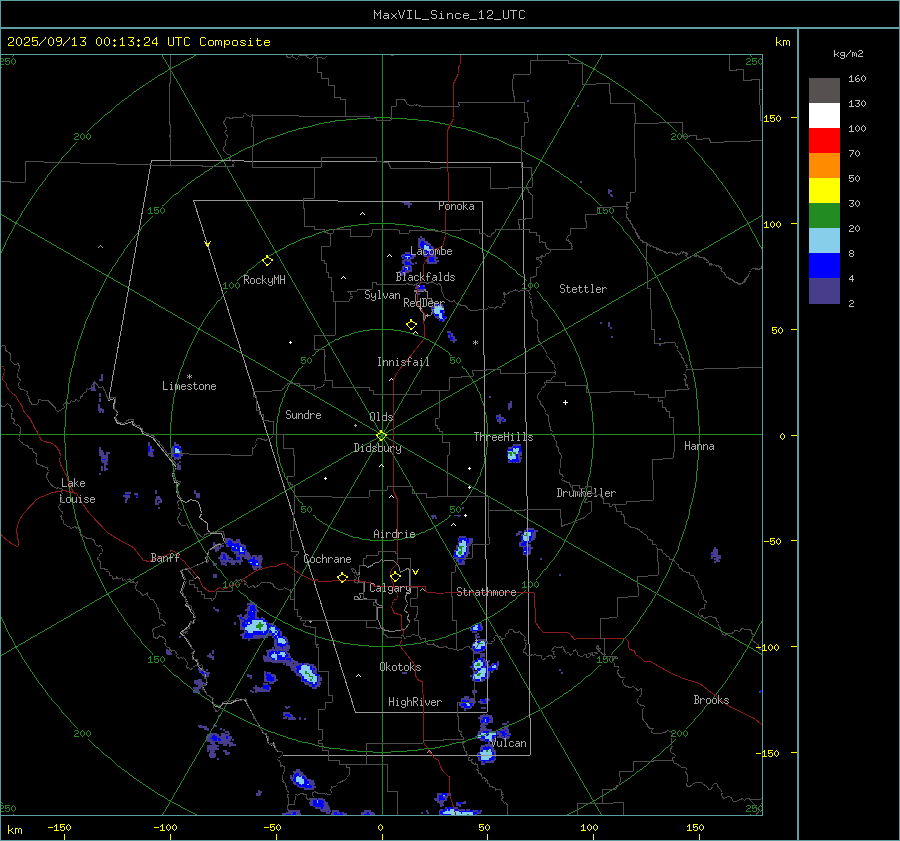The image size is (900, 841).
Task: Click the legend value 160
Action: tap(857, 79)
